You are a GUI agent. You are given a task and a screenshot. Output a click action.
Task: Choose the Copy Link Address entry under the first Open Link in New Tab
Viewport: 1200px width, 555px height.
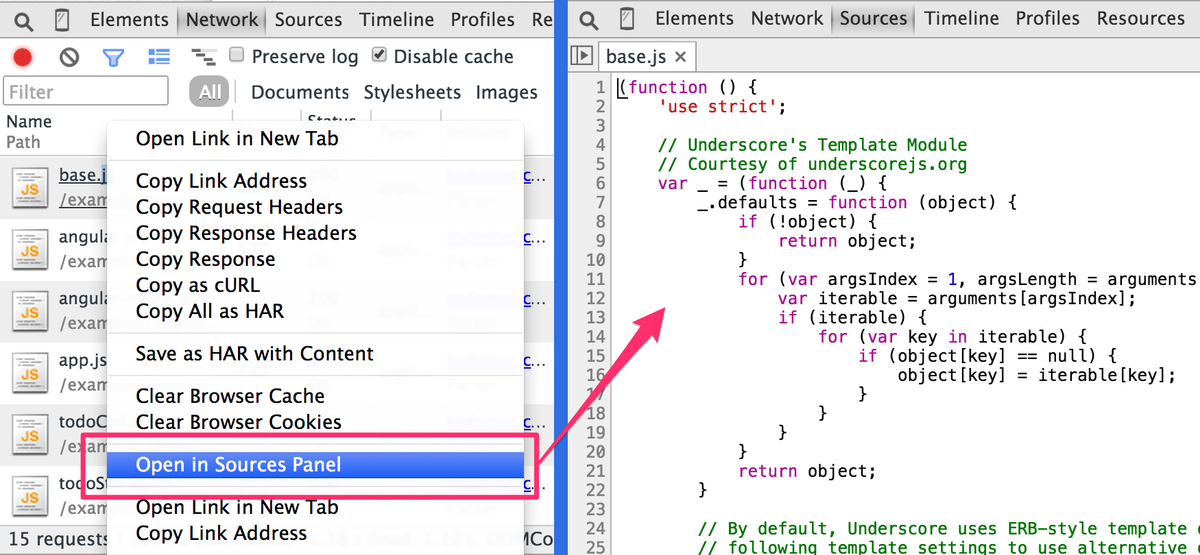point(315,181)
